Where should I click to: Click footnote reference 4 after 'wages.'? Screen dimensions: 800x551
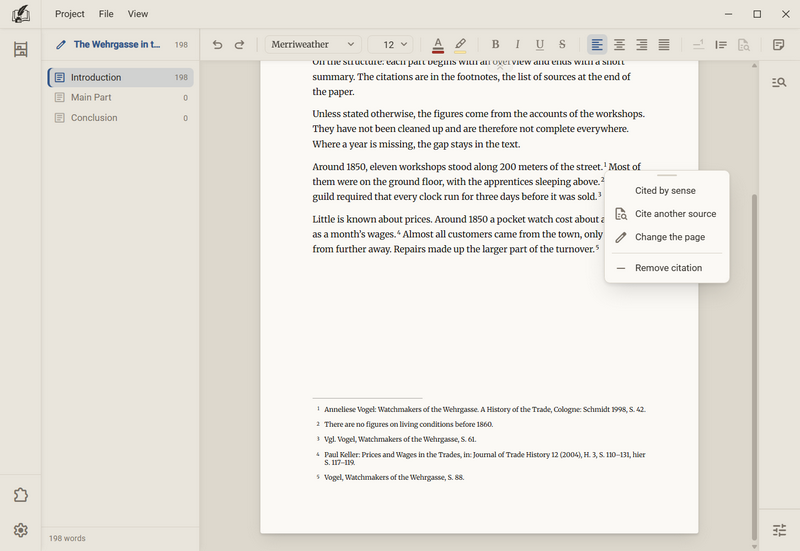[398, 232]
